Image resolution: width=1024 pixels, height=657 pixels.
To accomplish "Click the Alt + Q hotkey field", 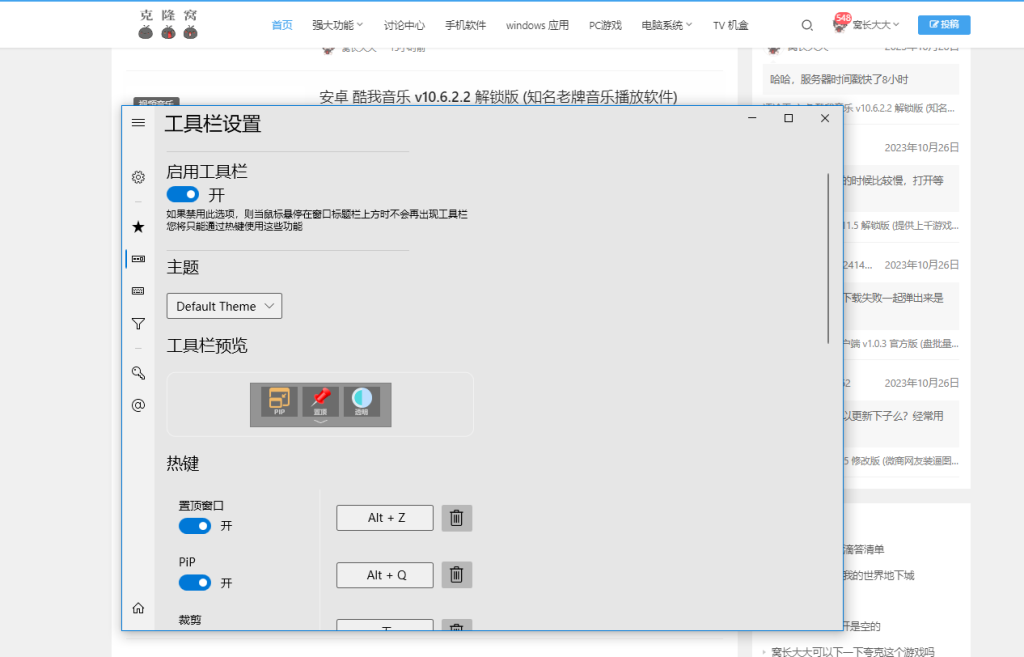I will [x=385, y=575].
